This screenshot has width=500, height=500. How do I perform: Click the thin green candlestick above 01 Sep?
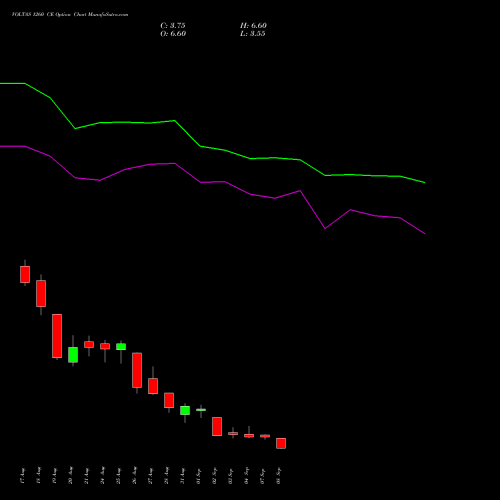[201, 410]
